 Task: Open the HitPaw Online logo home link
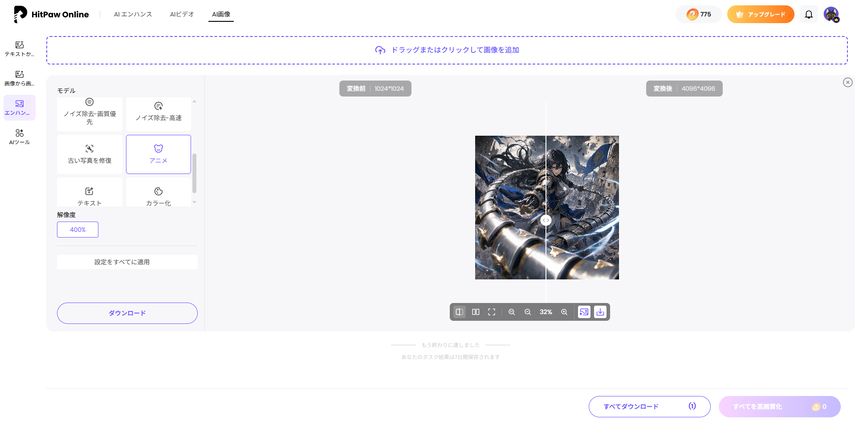tap(51, 14)
